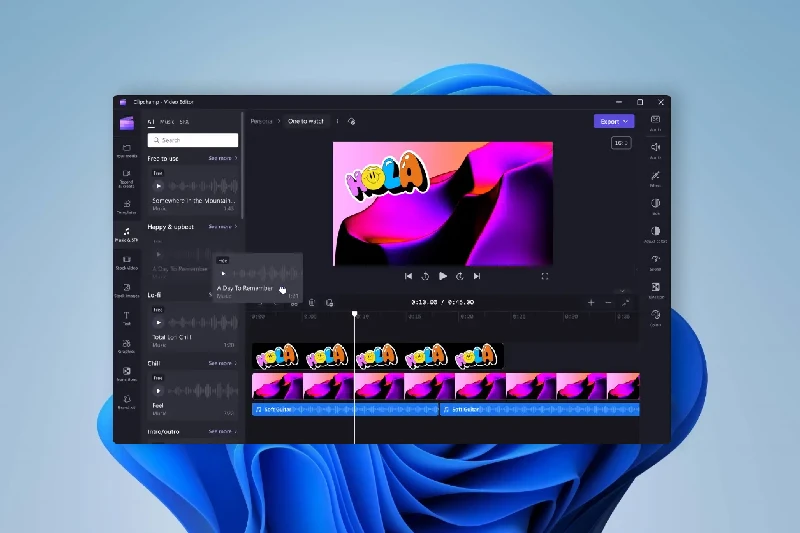Click the delete trash icon above the timeline
Image resolution: width=800 pixels, height=533 pixels.
[x=312, y=302]
